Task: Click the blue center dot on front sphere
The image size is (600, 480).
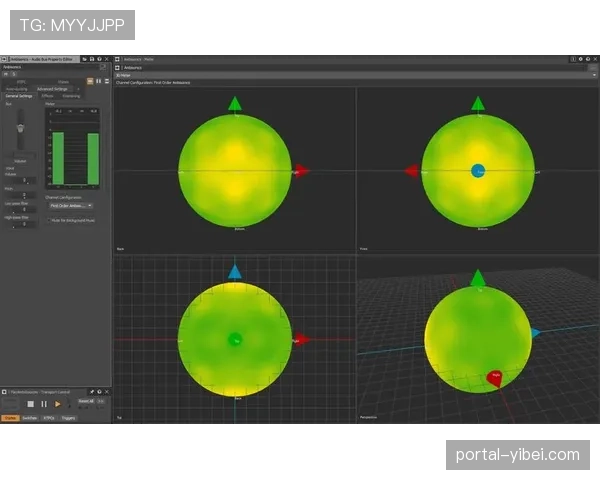Action: [478, 171]
